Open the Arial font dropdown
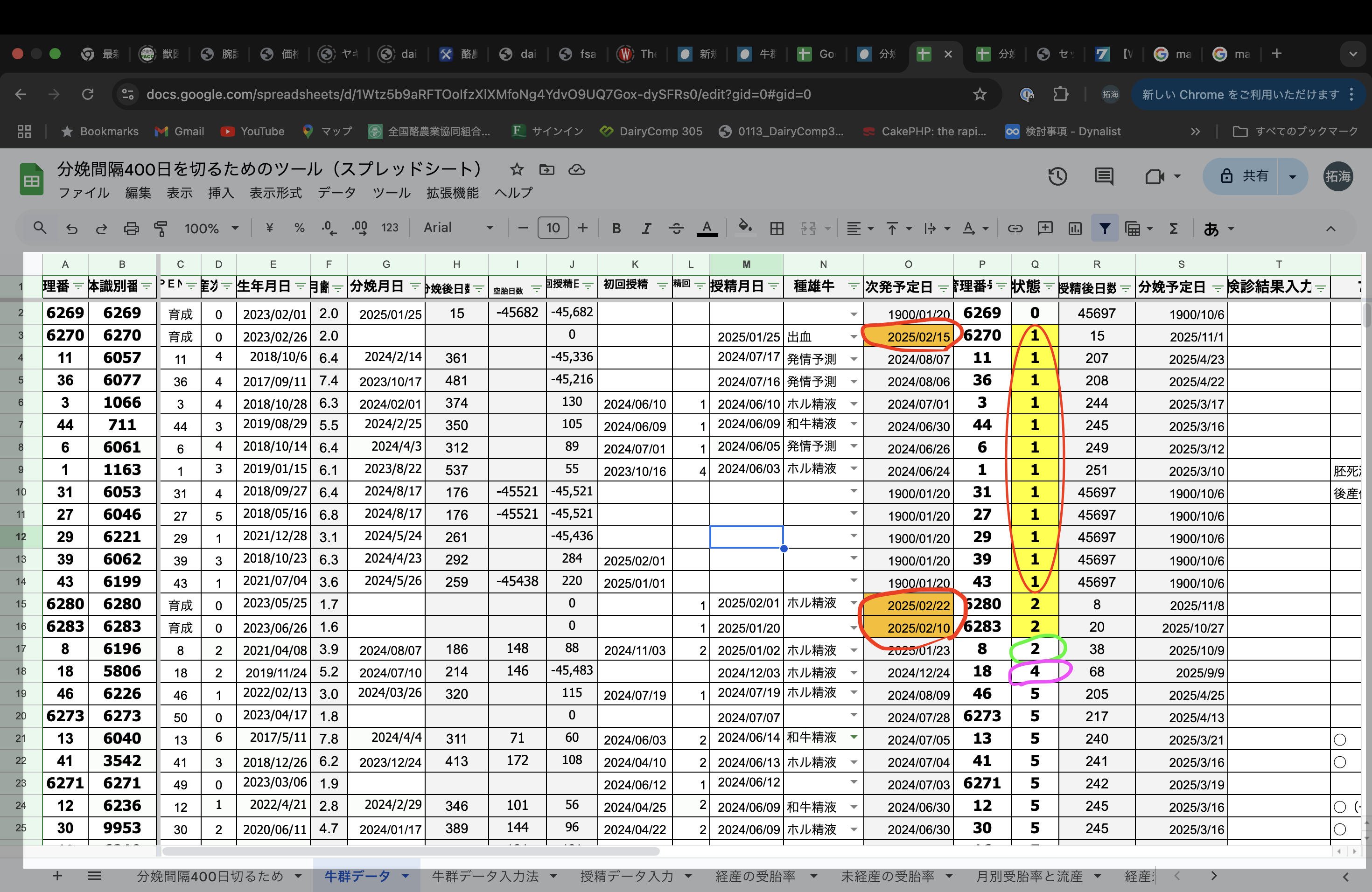 [458, 228]
